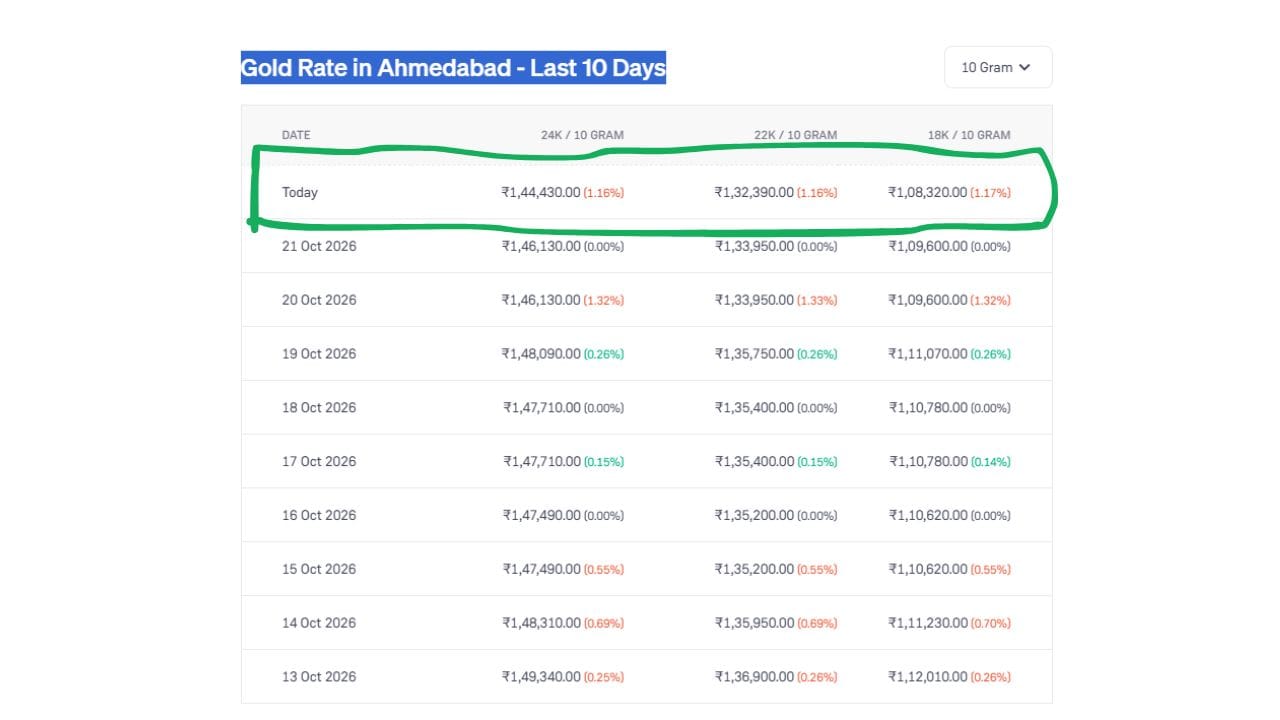Click the 24K price ₹1,48,090.00

pyautogui.click(x=541, y=354)
